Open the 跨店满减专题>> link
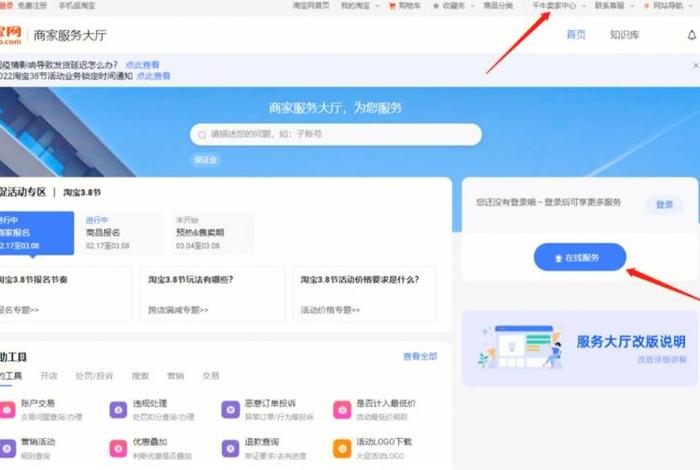This screenshot has width=700, height=470. coord(178,310)
